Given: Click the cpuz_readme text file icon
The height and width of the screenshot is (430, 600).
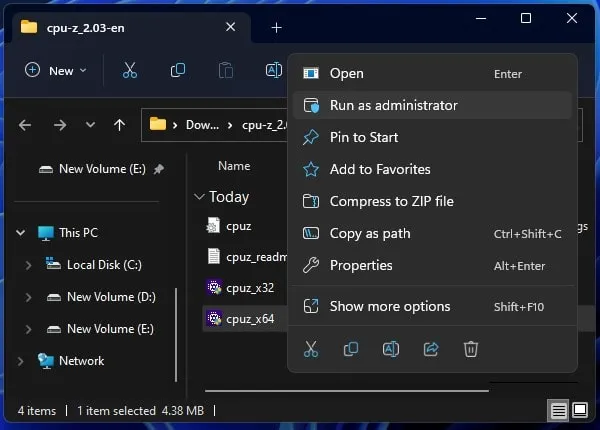Looking at the screenshot, I should pos(214,256).
